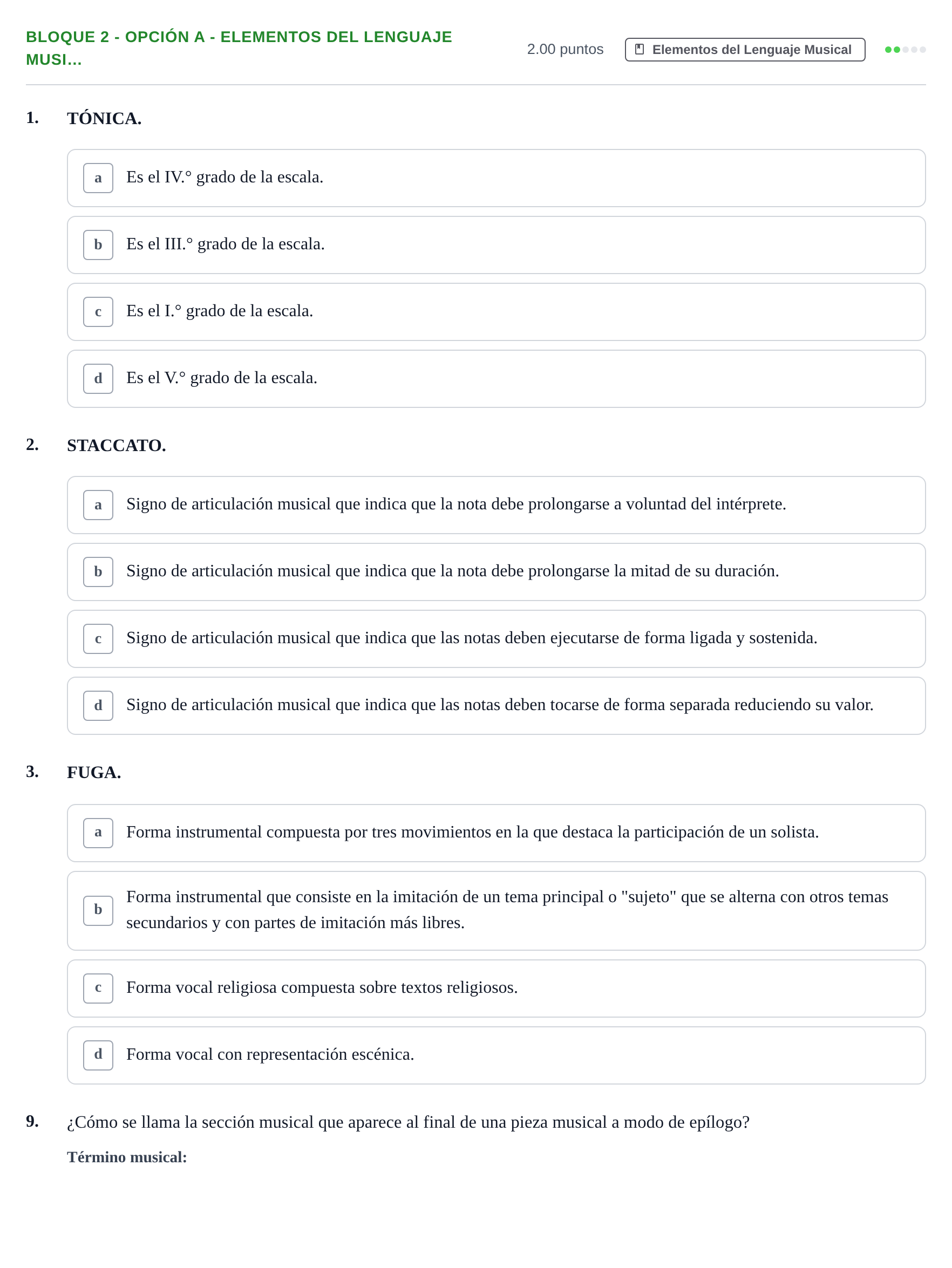Image resolution: width=952 pixels, height=1268 pixels.
Task: Click question 9 text about epílogo
Action: point(409,1122)
